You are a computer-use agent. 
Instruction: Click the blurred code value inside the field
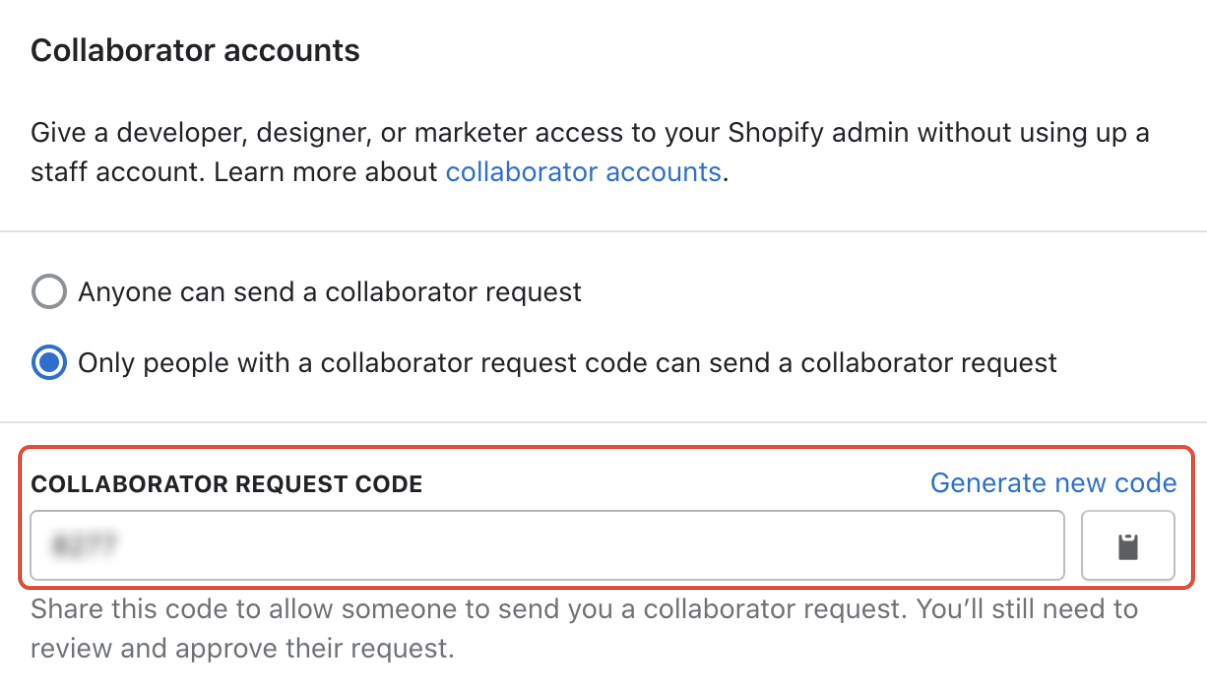(x=87, y=546)
